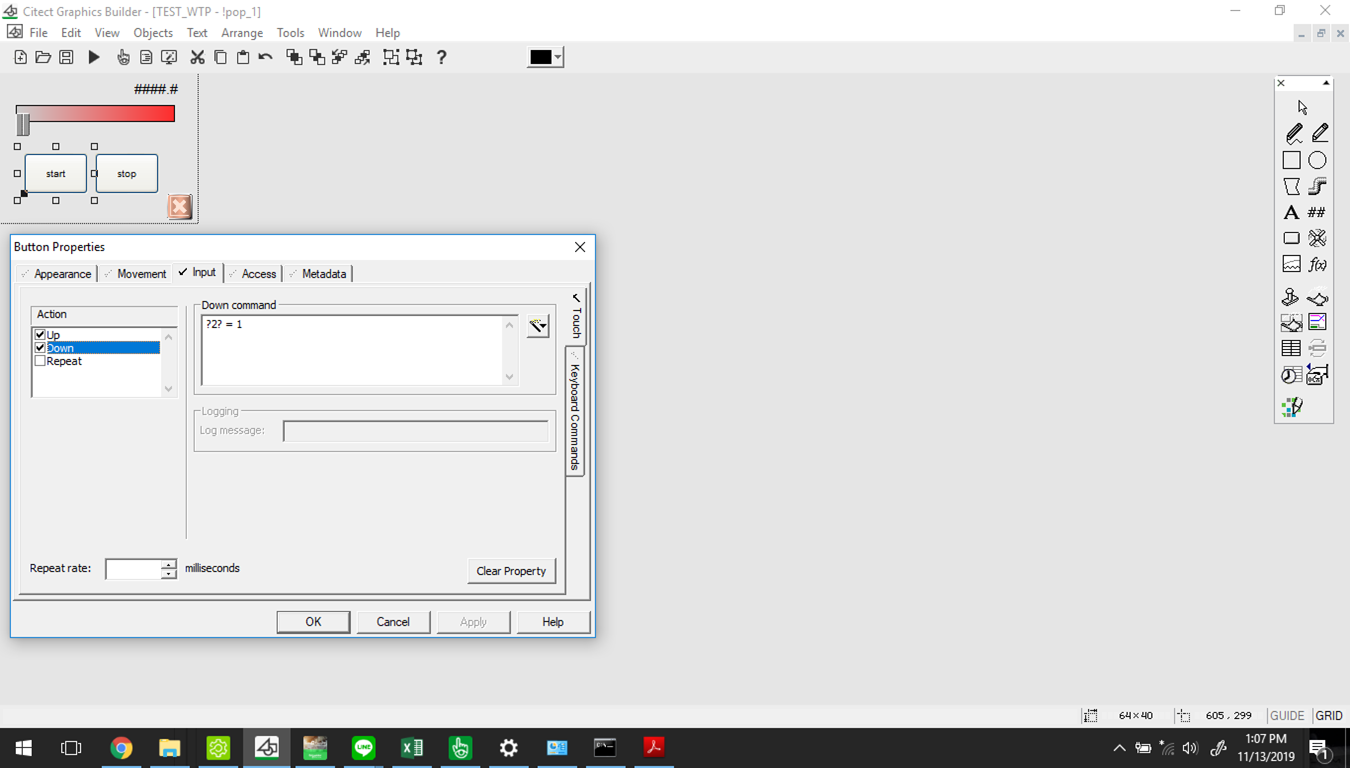Viewport: 1350px width, 768px height.
Task: Click the Help button in dialog
Action: 553,622
